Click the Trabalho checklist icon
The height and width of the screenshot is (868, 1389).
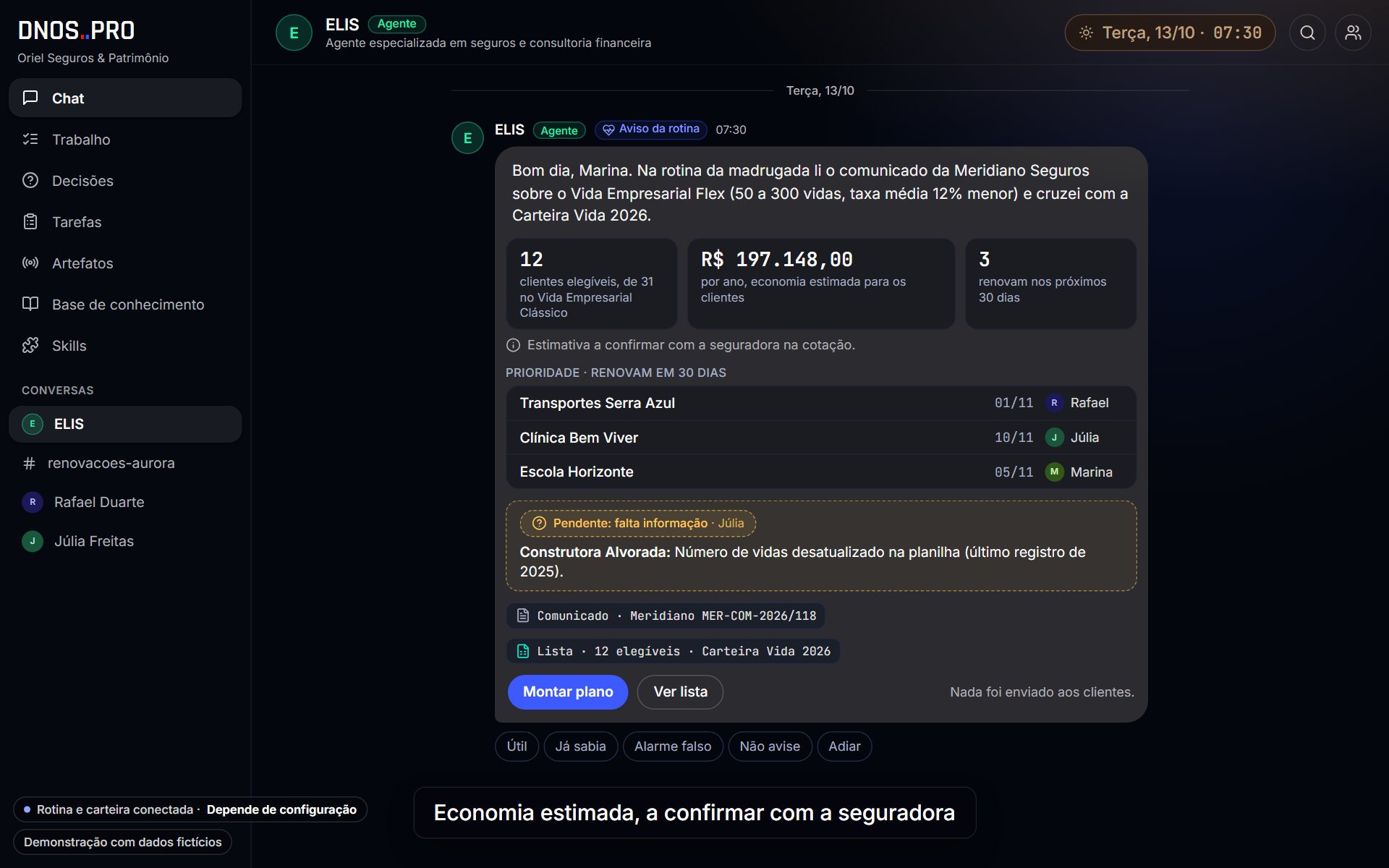(30, 139)
